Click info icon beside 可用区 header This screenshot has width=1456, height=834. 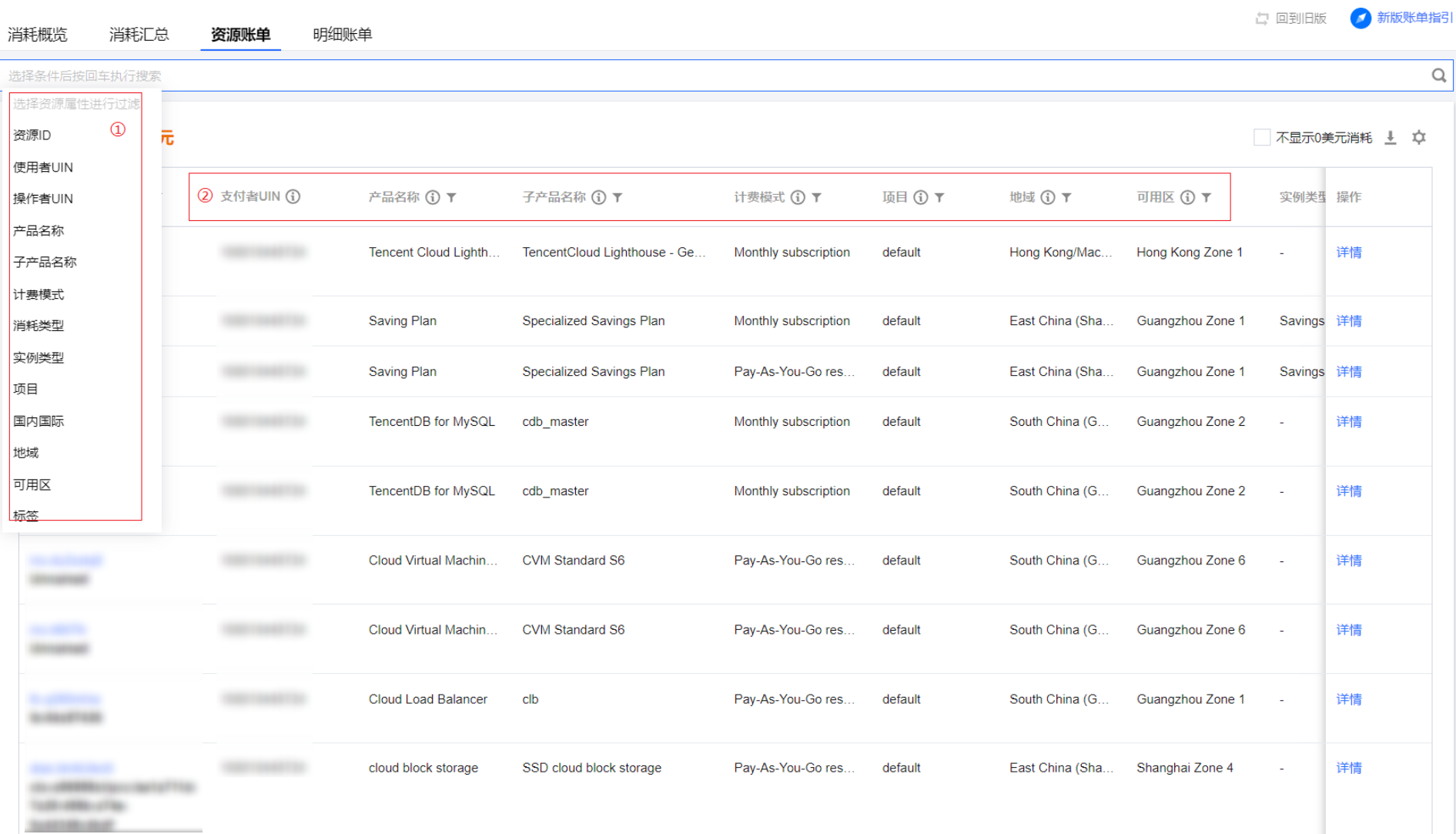[1187, 198]
